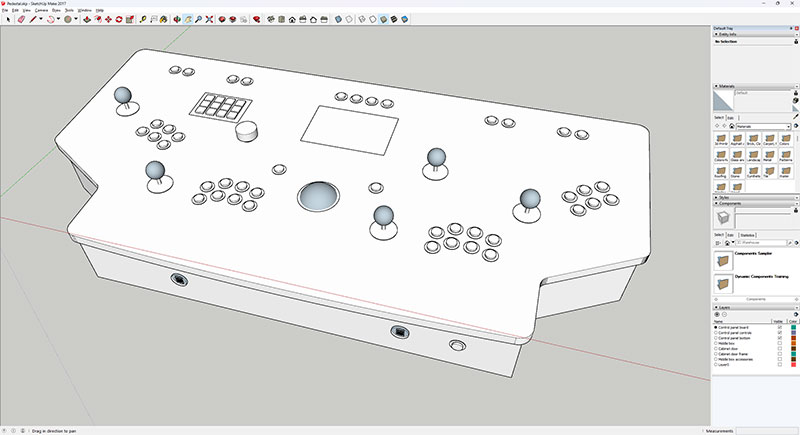Select the Tape Measure tool

[143, 19]
